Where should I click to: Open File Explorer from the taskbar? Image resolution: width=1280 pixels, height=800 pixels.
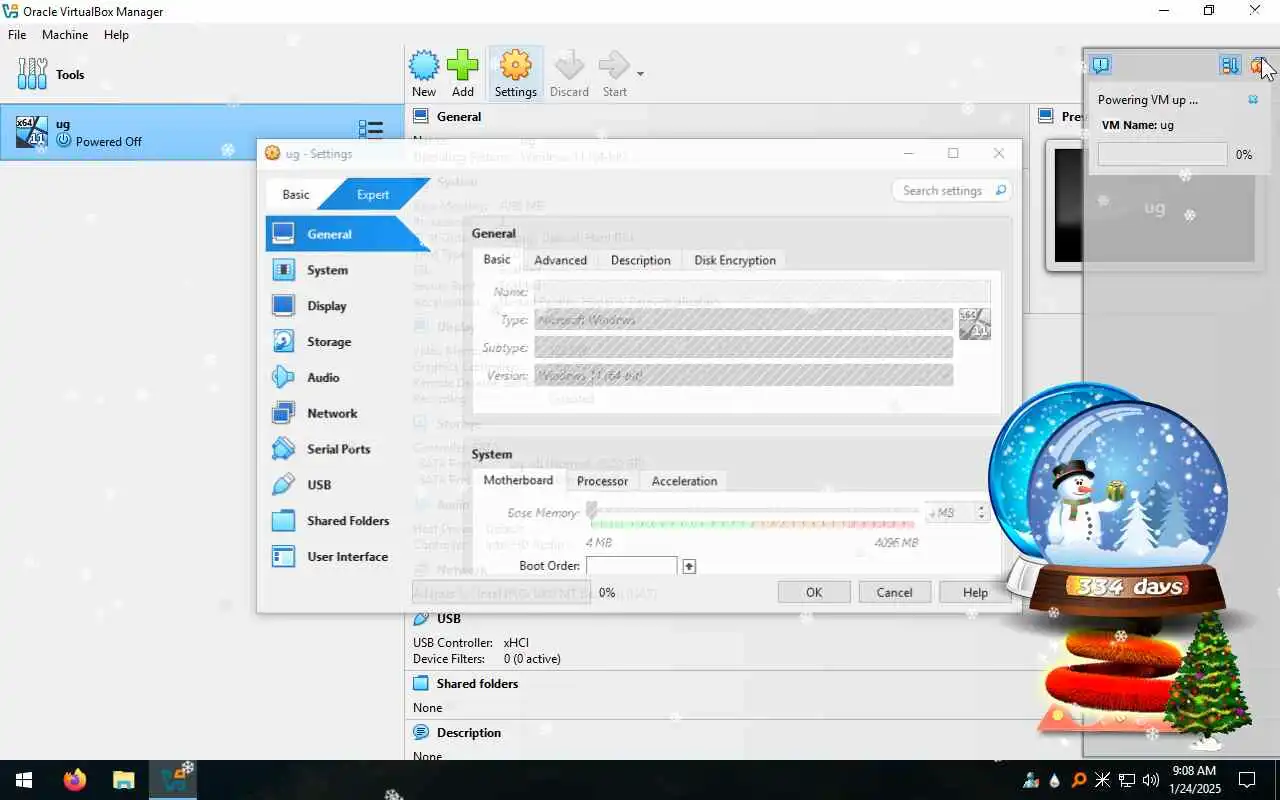point(123,780)
